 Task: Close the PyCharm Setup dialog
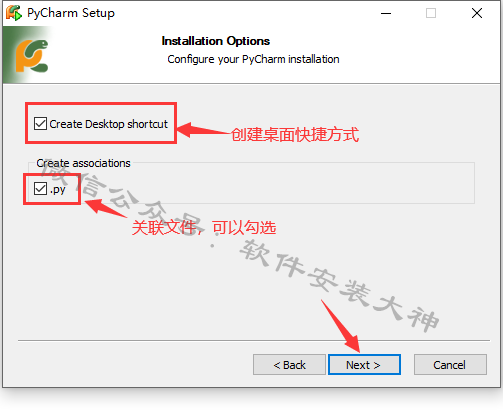point(477,13)
